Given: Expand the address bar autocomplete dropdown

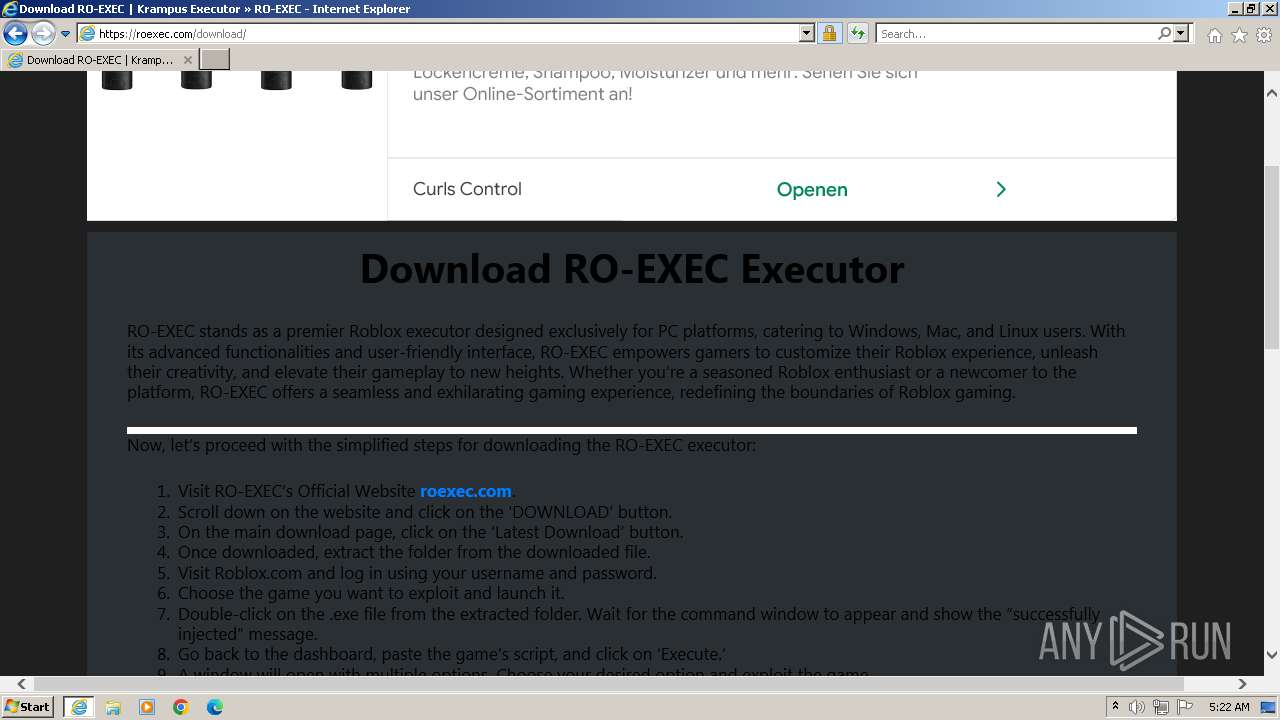Looking at the screenshot, I should click(x=807, y=33).
